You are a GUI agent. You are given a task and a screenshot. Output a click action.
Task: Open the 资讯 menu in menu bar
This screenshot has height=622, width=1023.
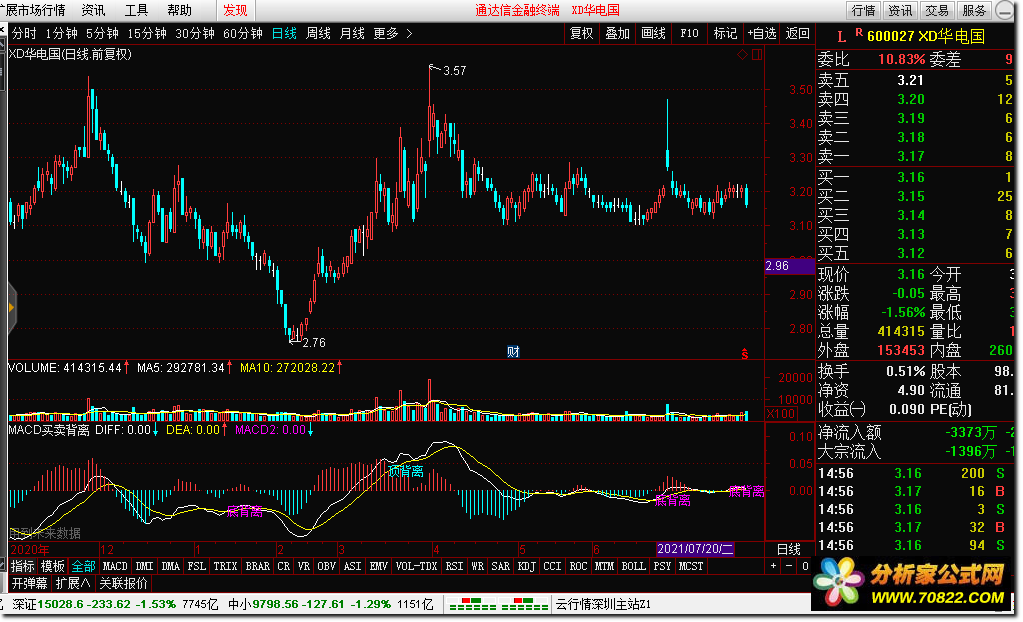click(93, 10)
